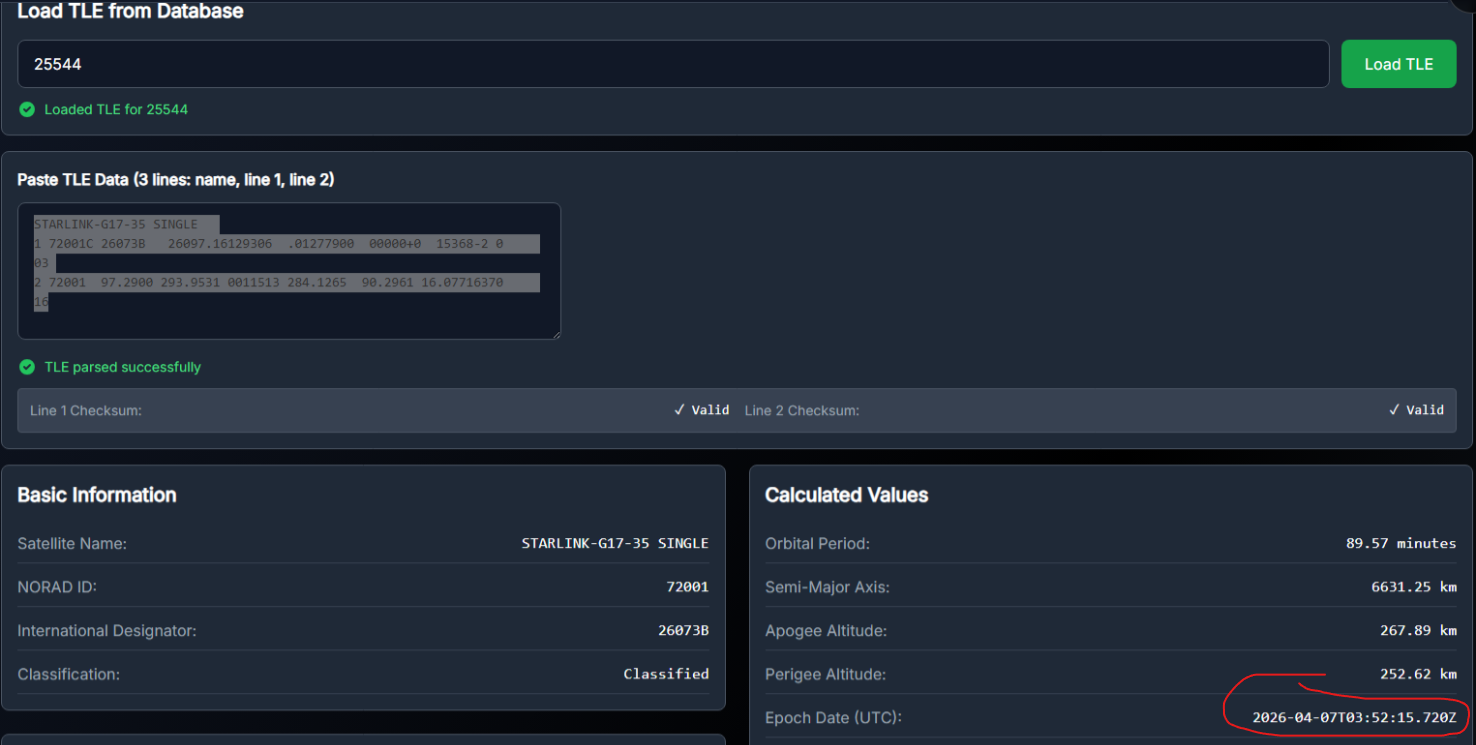Click the green check icon beside Loaded TLE
The image size is (1476, 745).
pyautogui.click(x=27, y=109)
